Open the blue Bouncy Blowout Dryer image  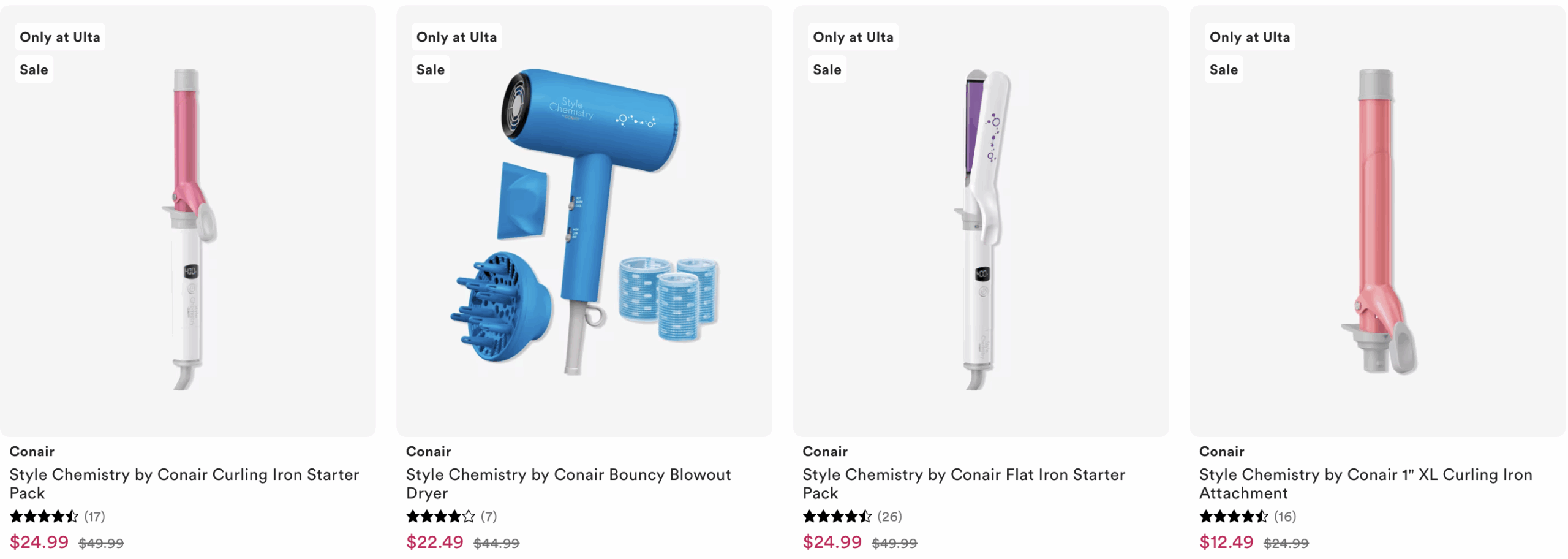584,221
